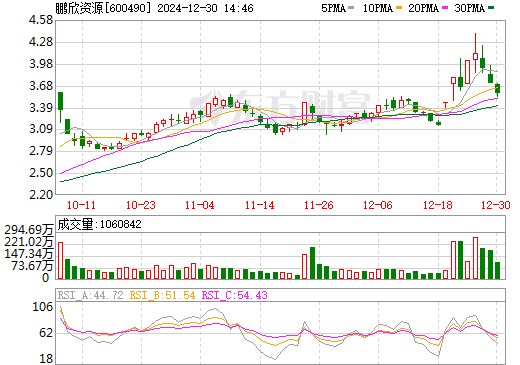Click the RSI_C:54.43 indicator label
This screenshot has width=520, height=365.
(x=235, y=295)
